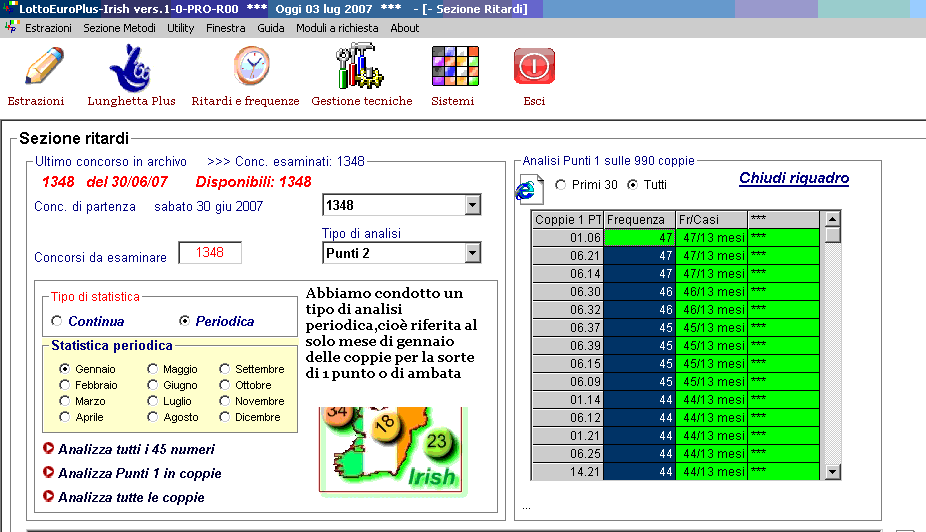This screenshot has width=926, height=532.
Task: Choose the Ottobre month radio button
Action: [224, 384]
